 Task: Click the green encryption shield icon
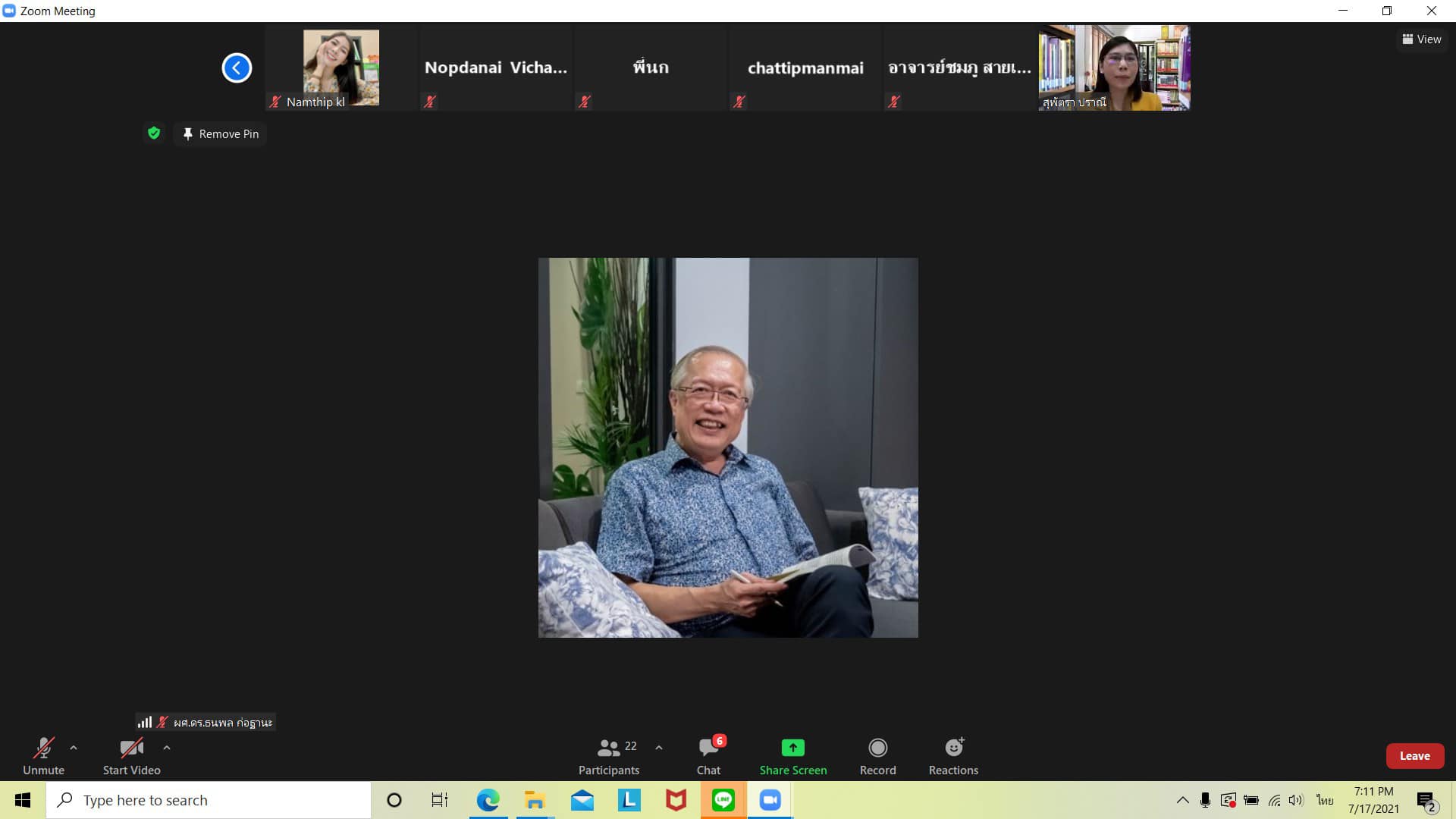(x=154, y=133)
